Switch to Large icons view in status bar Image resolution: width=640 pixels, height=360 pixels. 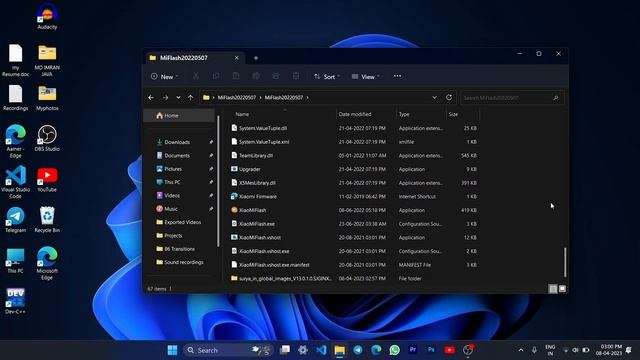[x=562, y=289]
